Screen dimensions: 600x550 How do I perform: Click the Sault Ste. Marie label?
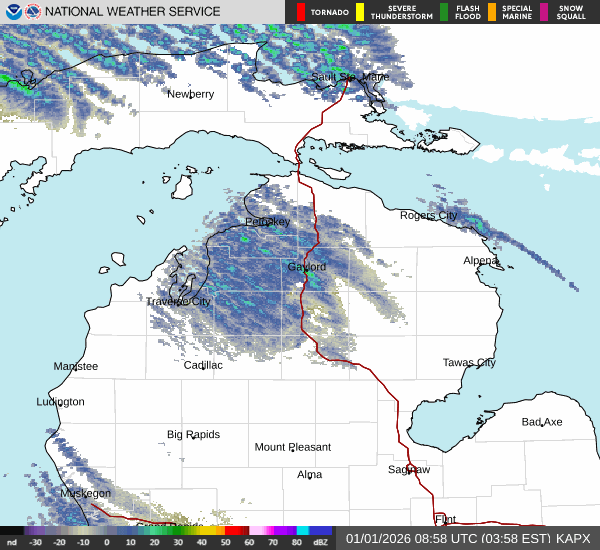(x=349, y=77)
